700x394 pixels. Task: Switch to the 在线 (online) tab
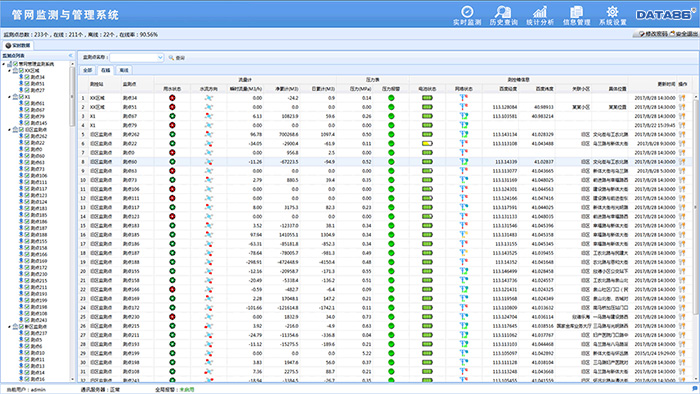click(105, 70)
